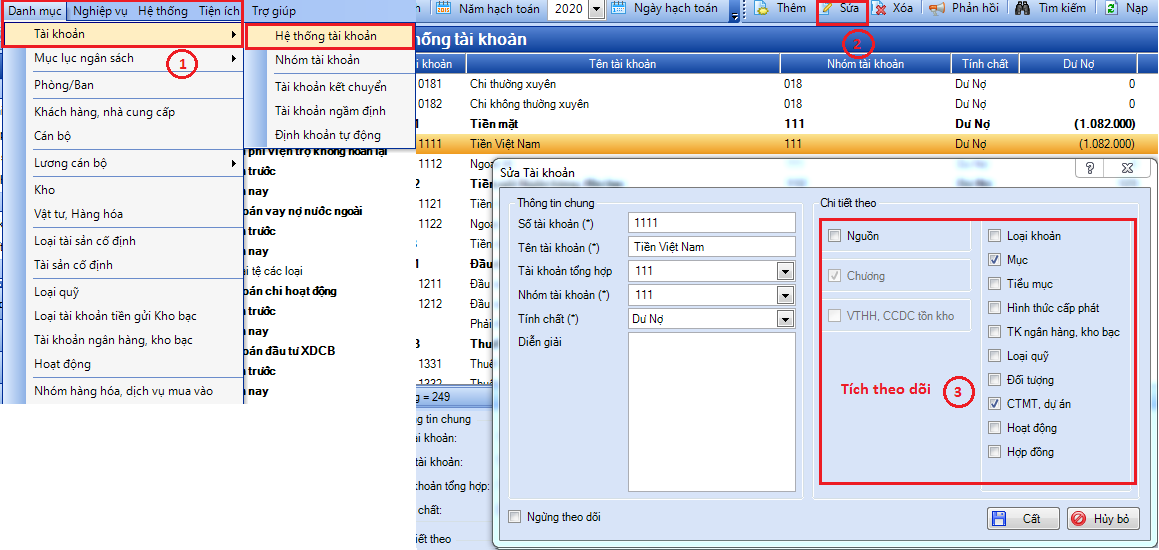1159x550 pixels.
Task: Click the Cất save button
Action: click(x=1023, y=518)
